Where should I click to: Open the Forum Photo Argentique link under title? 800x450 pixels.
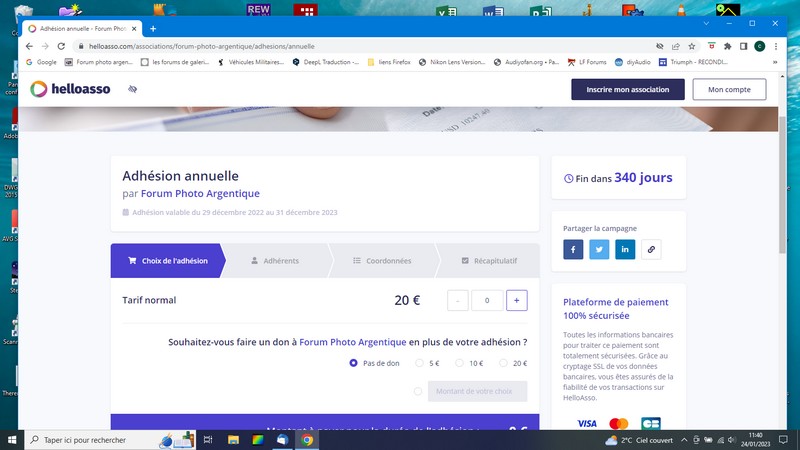[200, 193]
